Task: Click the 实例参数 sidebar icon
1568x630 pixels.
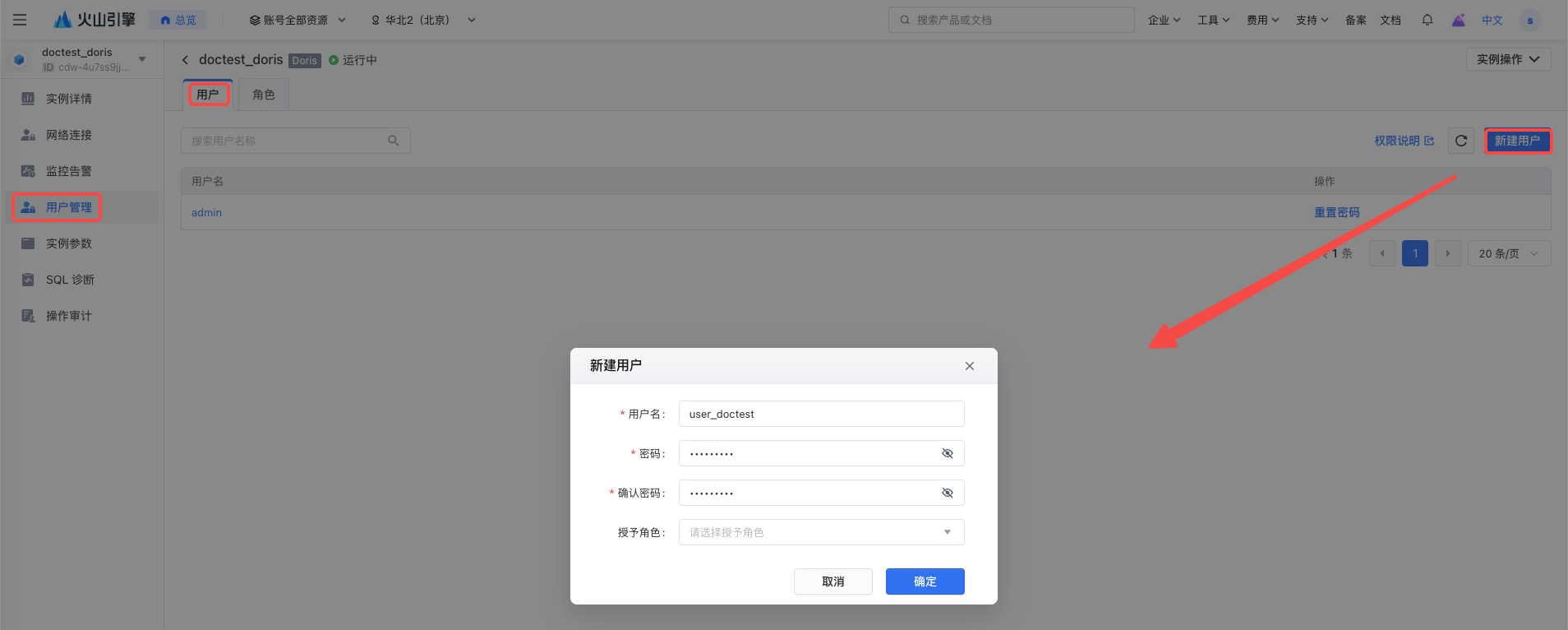Action: pyautogui.click(x=28, y=243)
